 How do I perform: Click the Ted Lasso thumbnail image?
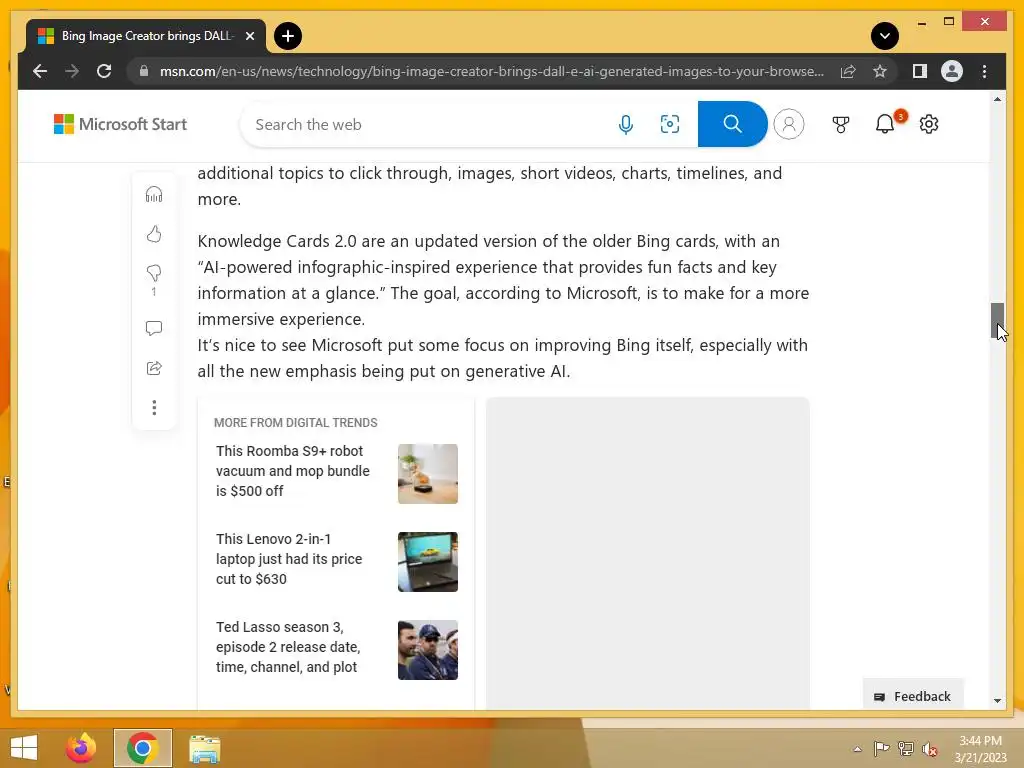click(428, 650)
